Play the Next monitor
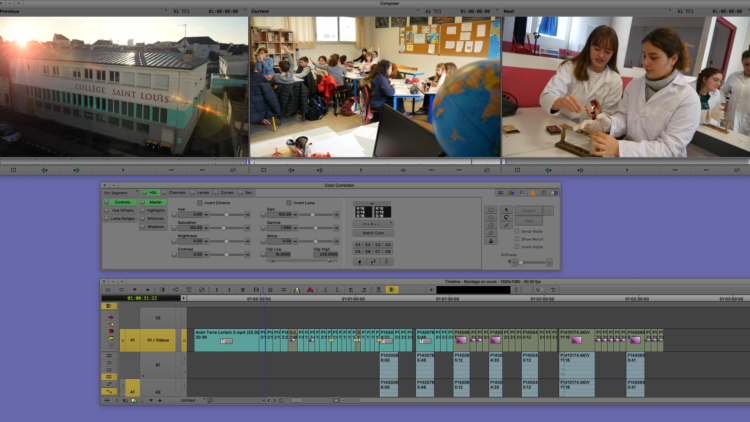This screenshot has width=750, height=422. point(627,170)
